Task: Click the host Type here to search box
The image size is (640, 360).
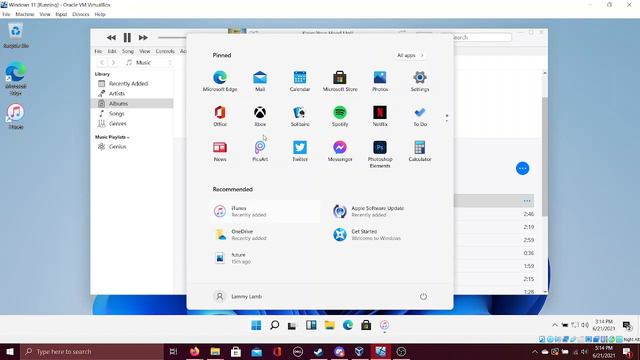Action: pyautogui.click(x=92, y=351)
